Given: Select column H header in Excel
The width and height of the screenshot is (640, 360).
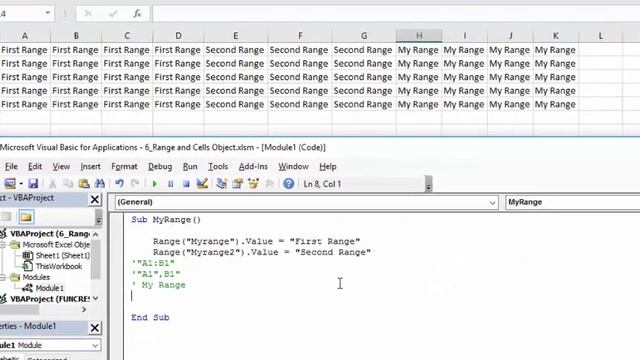Looking at the screenshot, I should 419,36.
